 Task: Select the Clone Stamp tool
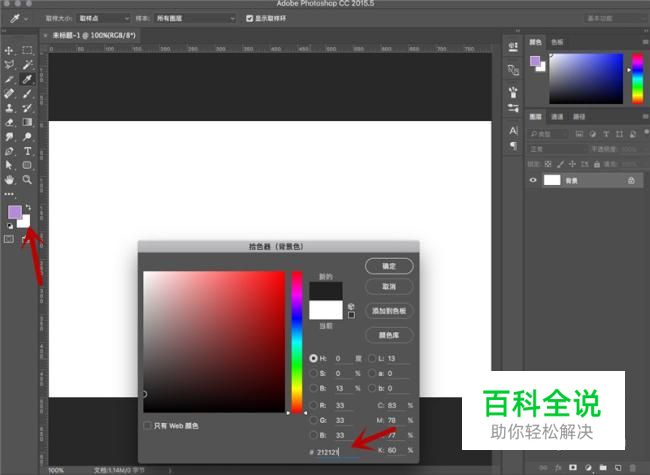[x=9, y=108]
